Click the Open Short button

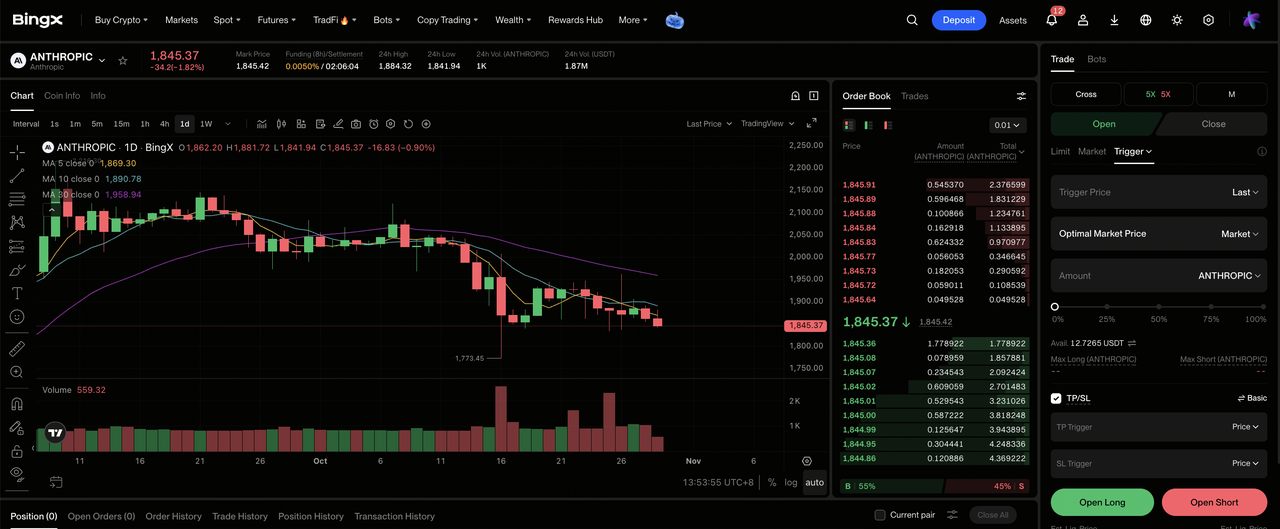tap(1214, 502)
